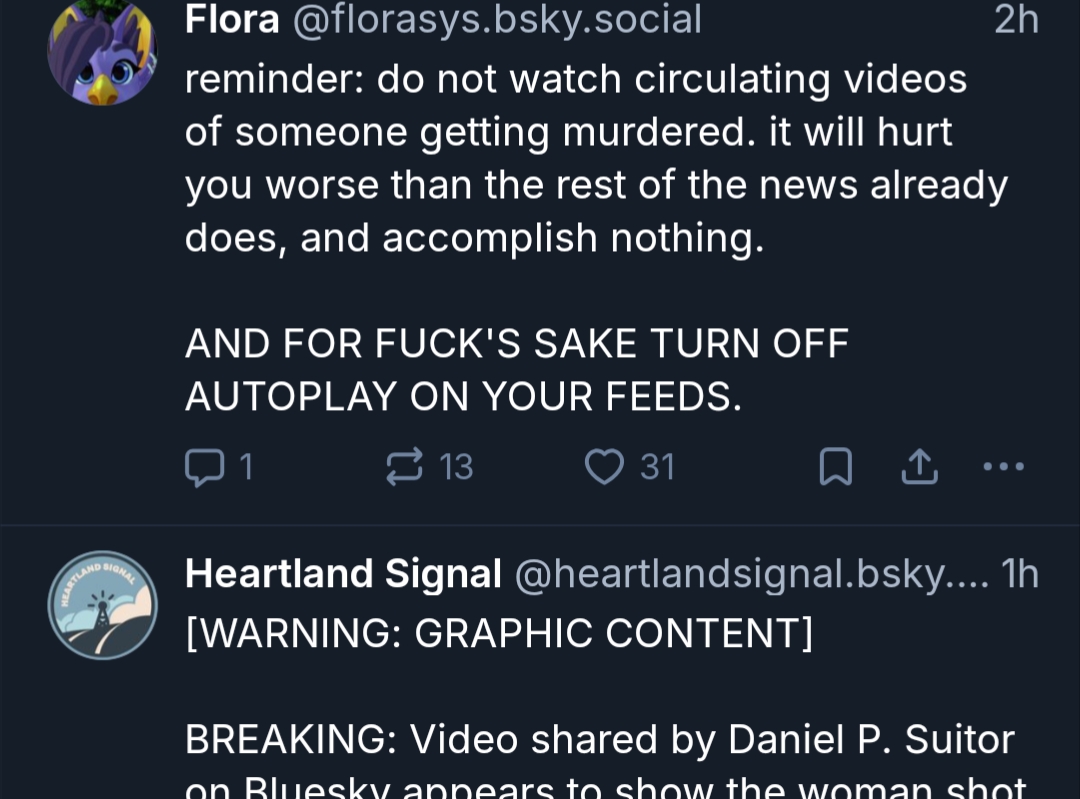Tap the all-caps TURN OFF AUTOPLAY text
Viewport: 1080px width, 799px height.
516,370
